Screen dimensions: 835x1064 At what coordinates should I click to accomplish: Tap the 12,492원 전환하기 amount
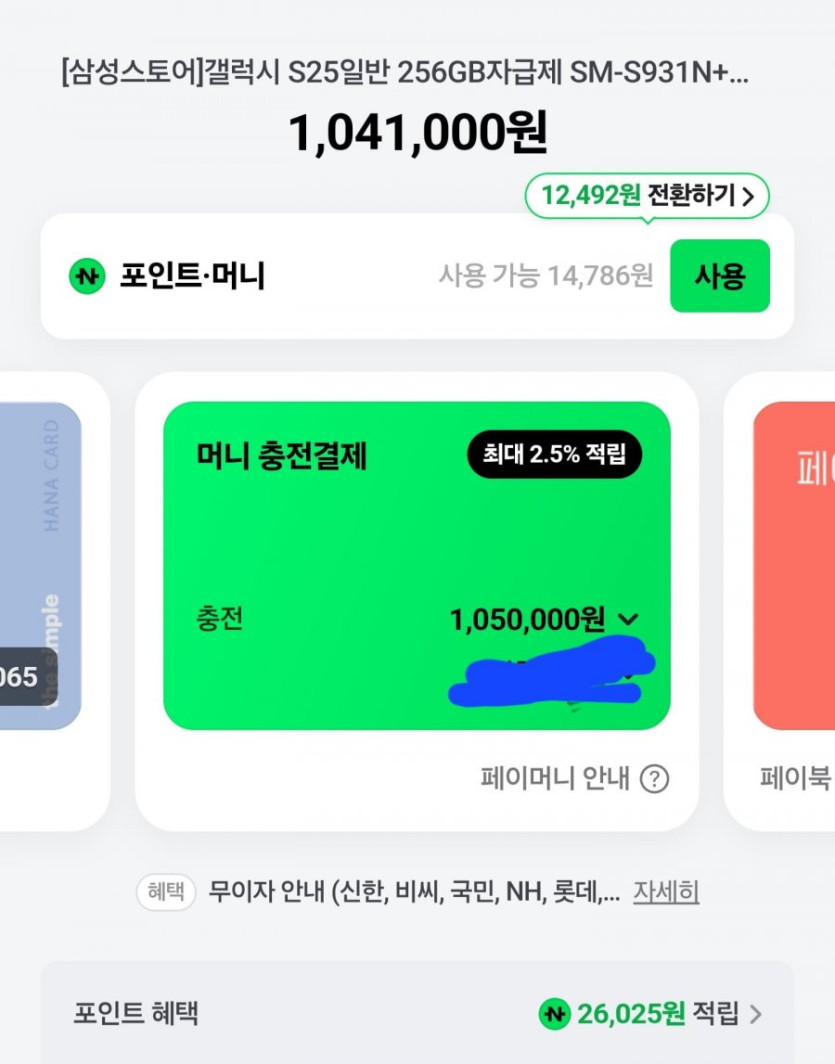point(590,196)
